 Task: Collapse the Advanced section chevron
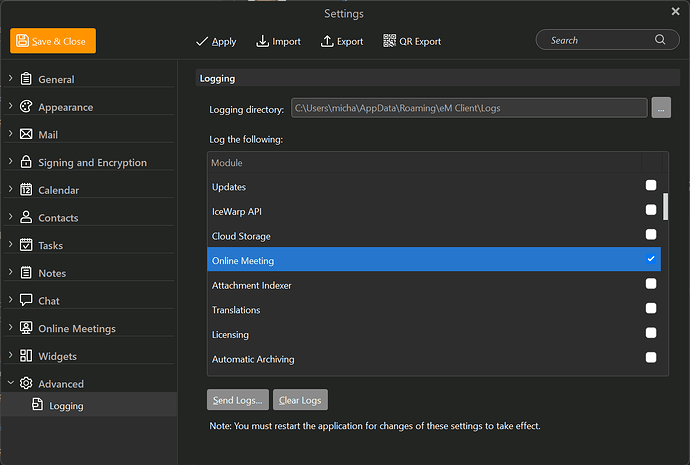[11, 383]
